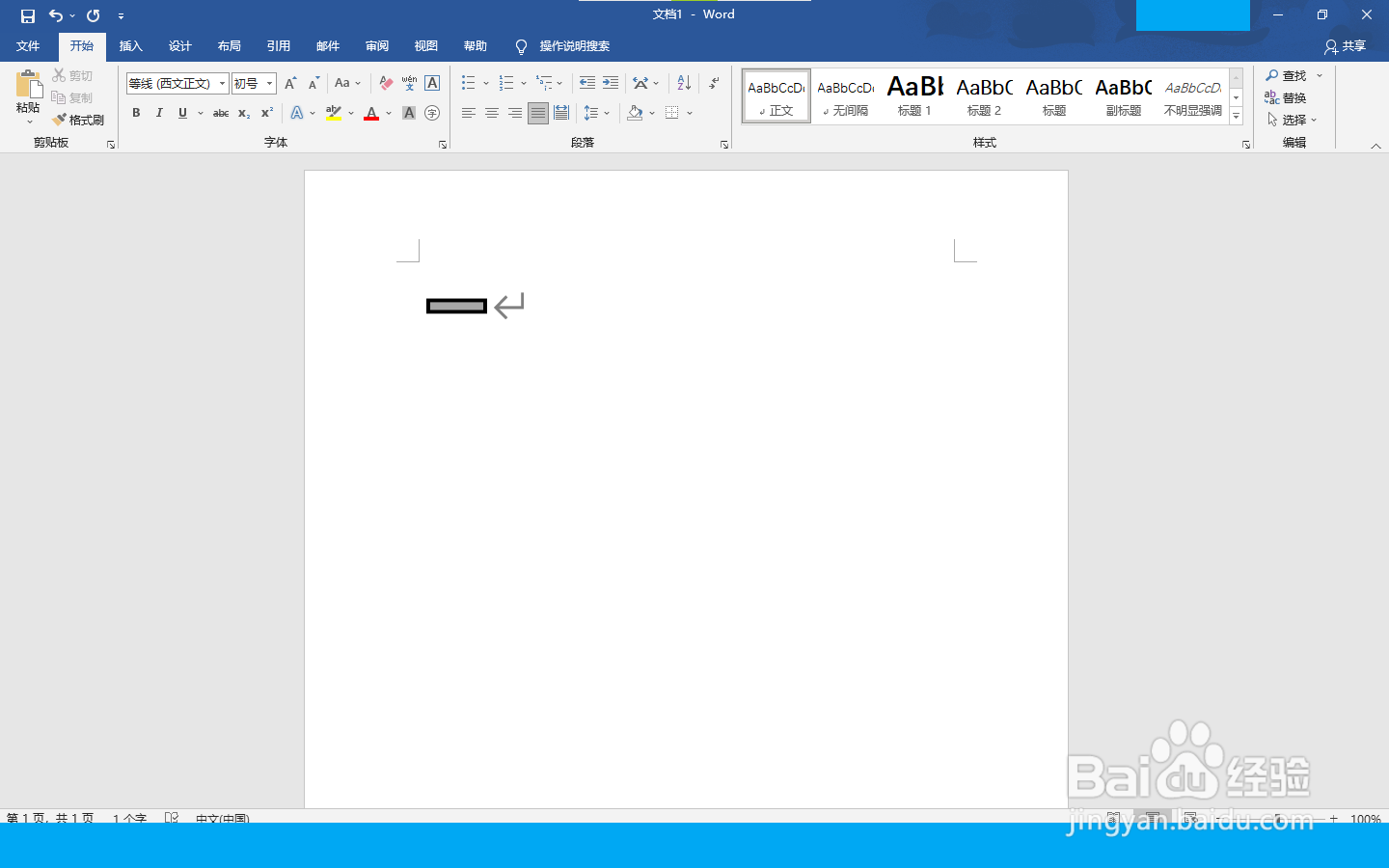This screenshot has width=1389, height=868.
Task: Click the enclosed character (字) icon
Action: tap(432, 113)
